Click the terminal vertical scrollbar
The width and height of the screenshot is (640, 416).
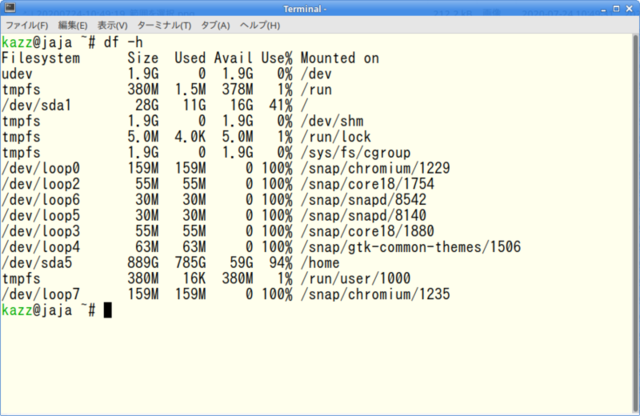[636, 224]
